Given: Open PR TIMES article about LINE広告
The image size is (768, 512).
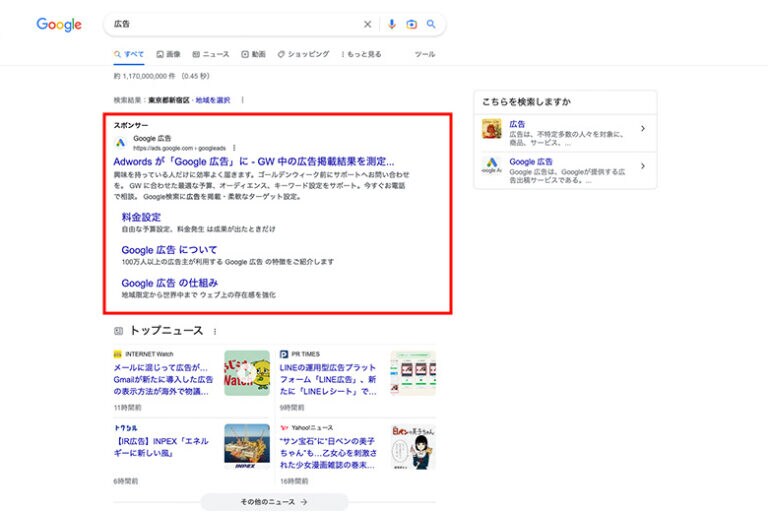Looking at the screenshot, I should click(328, 379).
